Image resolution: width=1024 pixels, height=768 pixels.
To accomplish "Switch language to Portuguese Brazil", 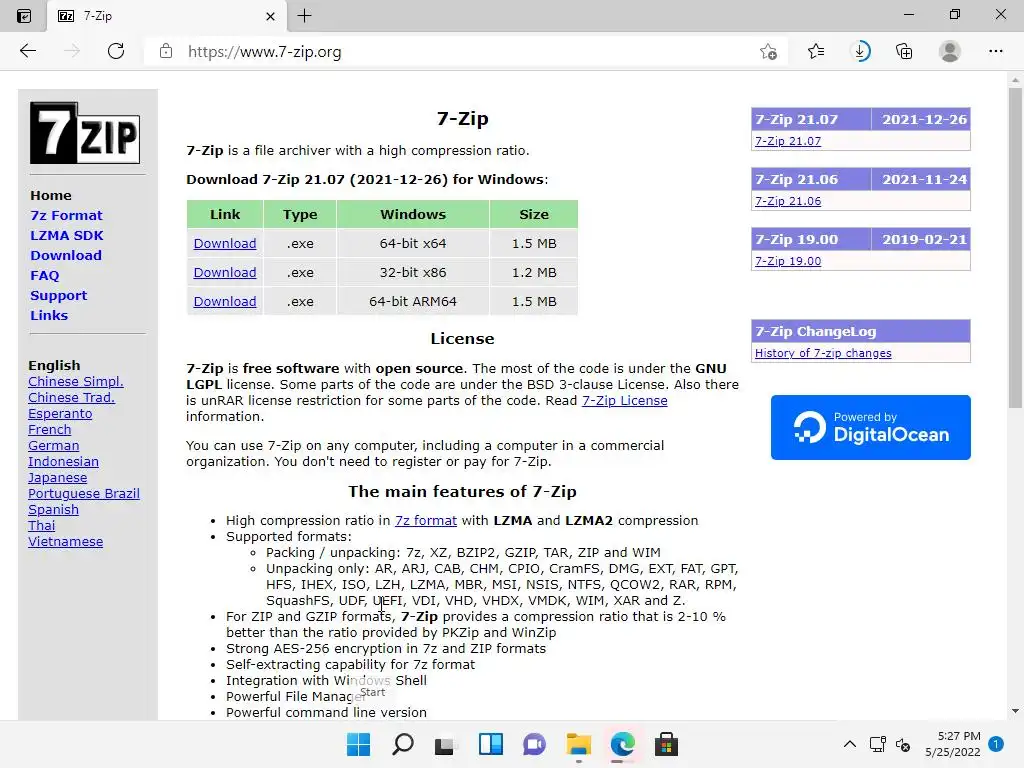I will click(84, 494).
